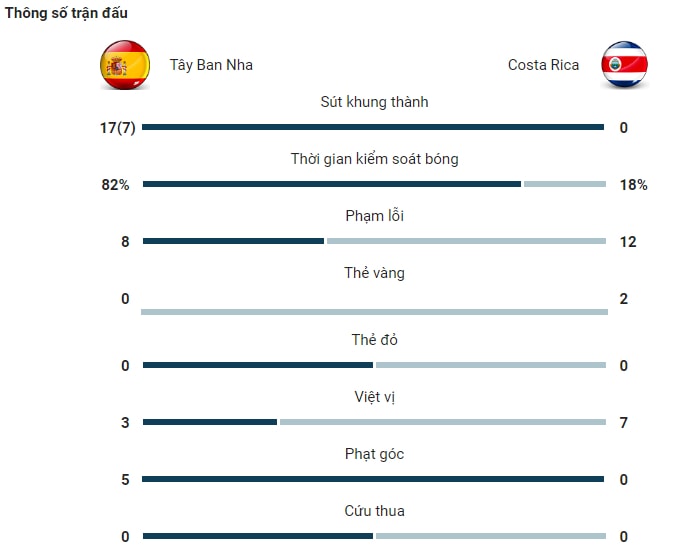
Task: Select the Cứu thua label
Action: point(374,511)
